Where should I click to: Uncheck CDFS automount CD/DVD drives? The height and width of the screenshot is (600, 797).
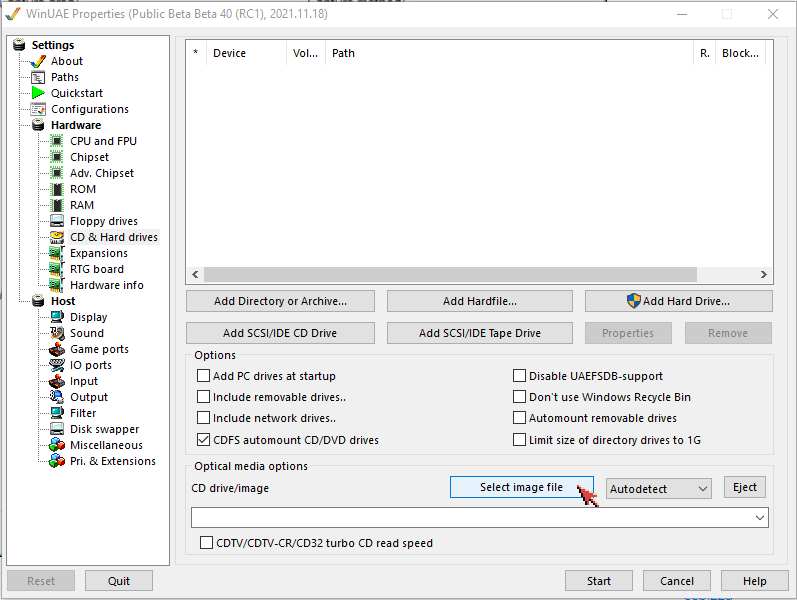[x=203, y=439]
